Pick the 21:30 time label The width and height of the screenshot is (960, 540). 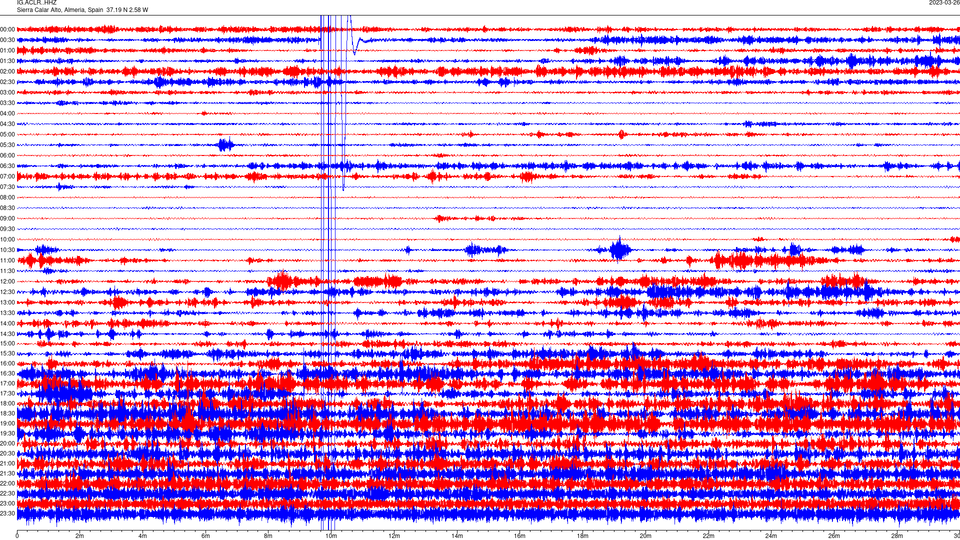[7, 473]
